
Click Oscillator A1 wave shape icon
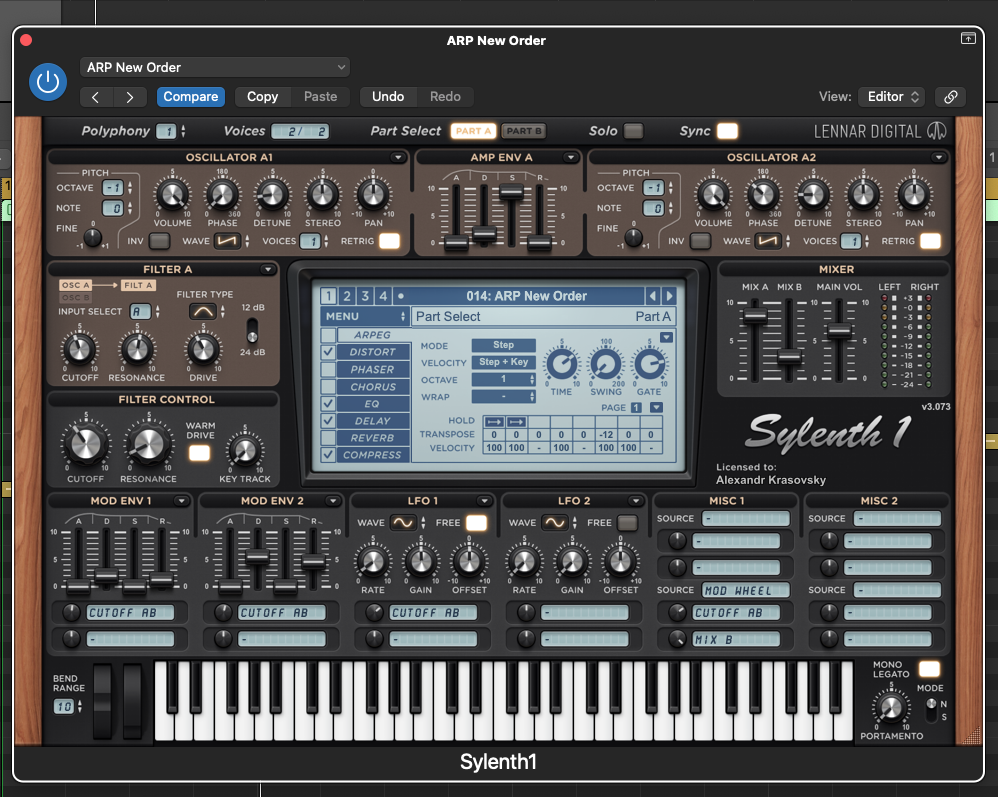coord(227,241)
